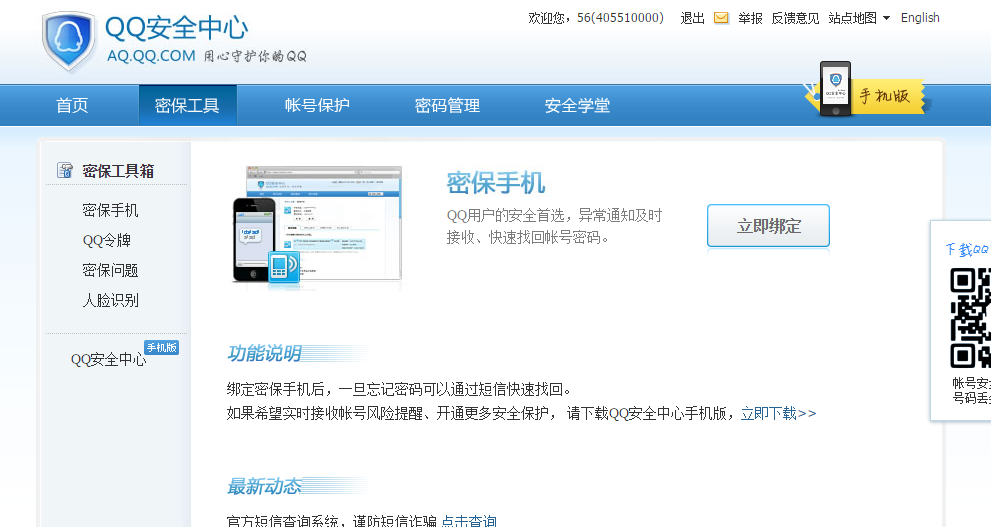Switch to the 密码管理 tab
This screenshot has height=527, width=991.
[447, 106]
